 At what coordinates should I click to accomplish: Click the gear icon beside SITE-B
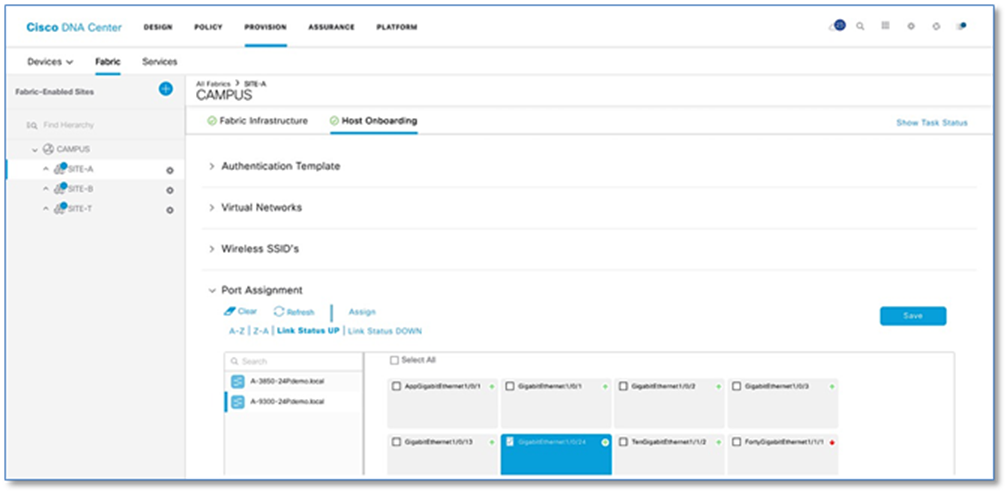170,190
